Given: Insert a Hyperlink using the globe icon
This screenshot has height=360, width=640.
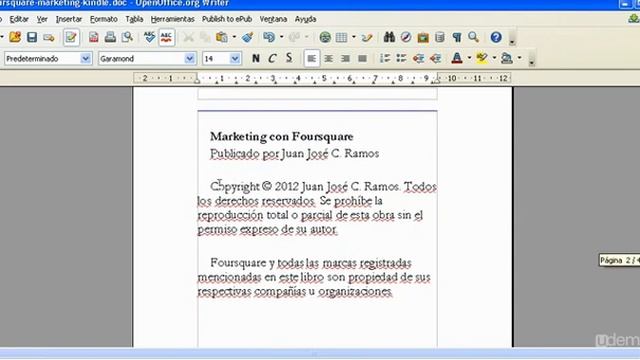Looking at the screenshot, I should tap(325, 37).
